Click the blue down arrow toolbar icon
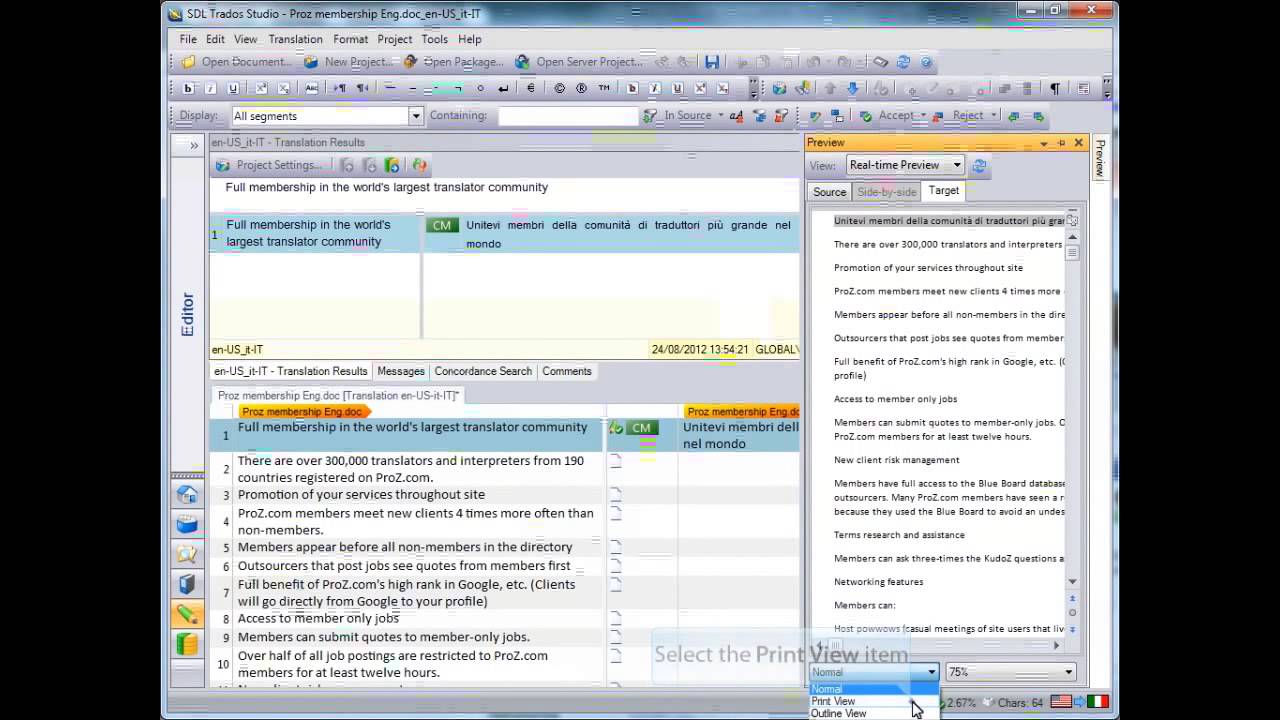 coord(852,88)
